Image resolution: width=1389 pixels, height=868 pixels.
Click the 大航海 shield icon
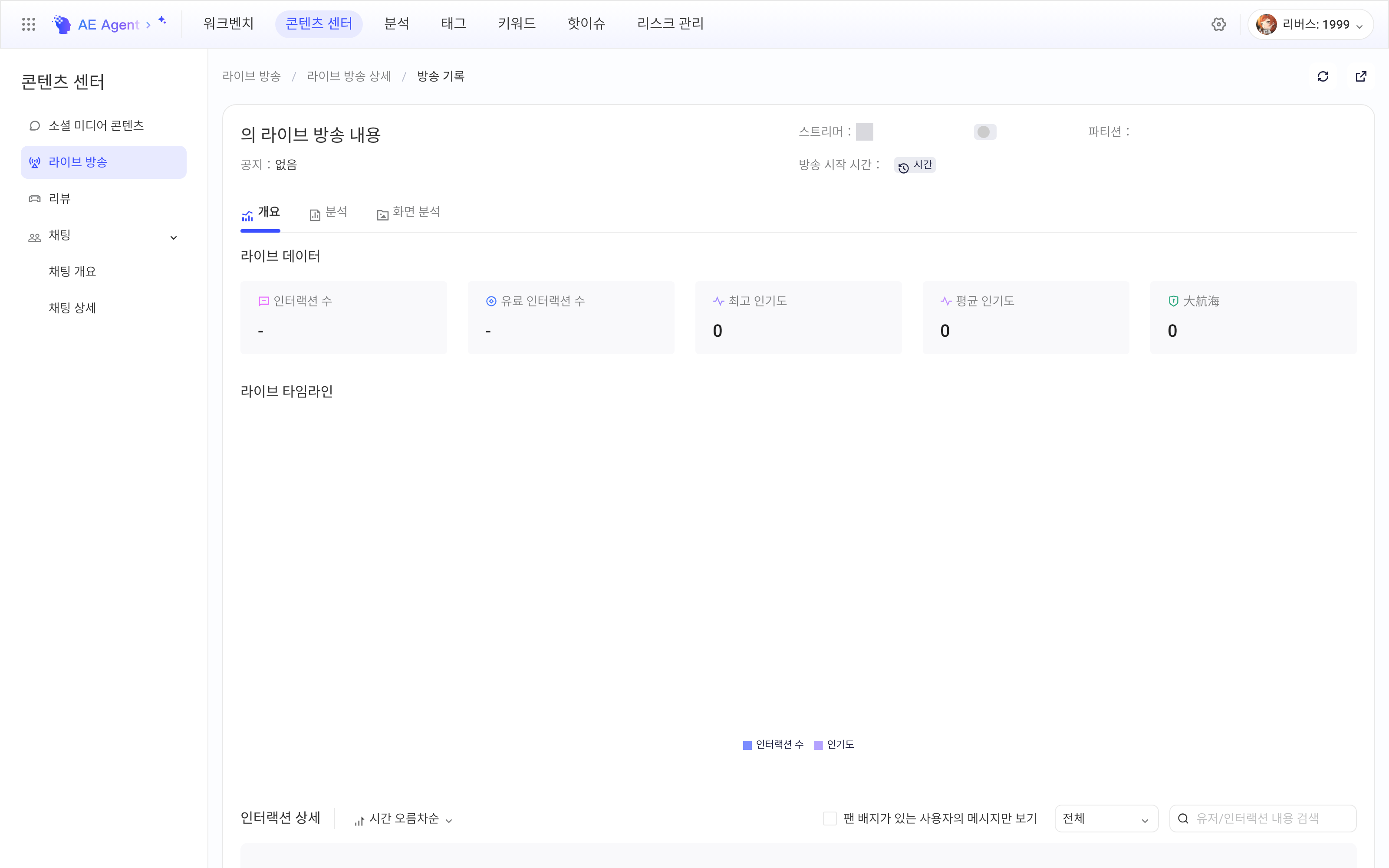(x=1173, y=301)
